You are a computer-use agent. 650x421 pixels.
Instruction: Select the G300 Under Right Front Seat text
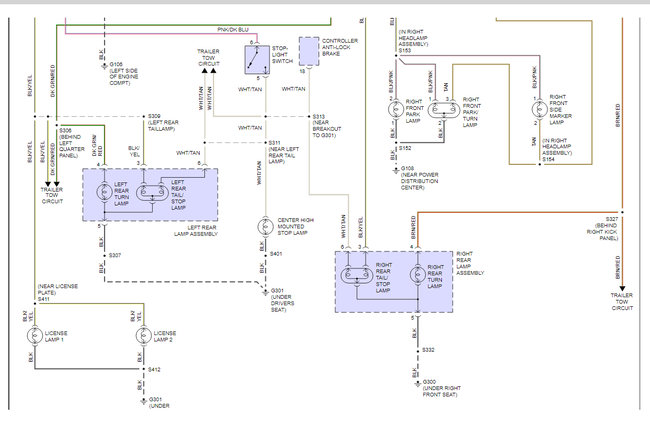pos(441,388)
